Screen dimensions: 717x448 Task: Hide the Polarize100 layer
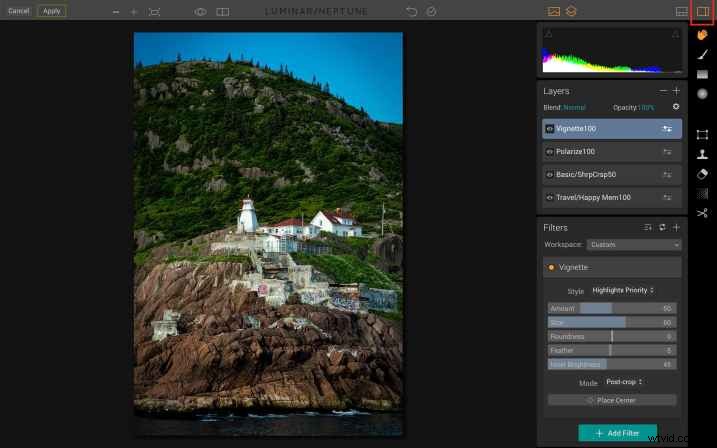[x=550, y=152]
